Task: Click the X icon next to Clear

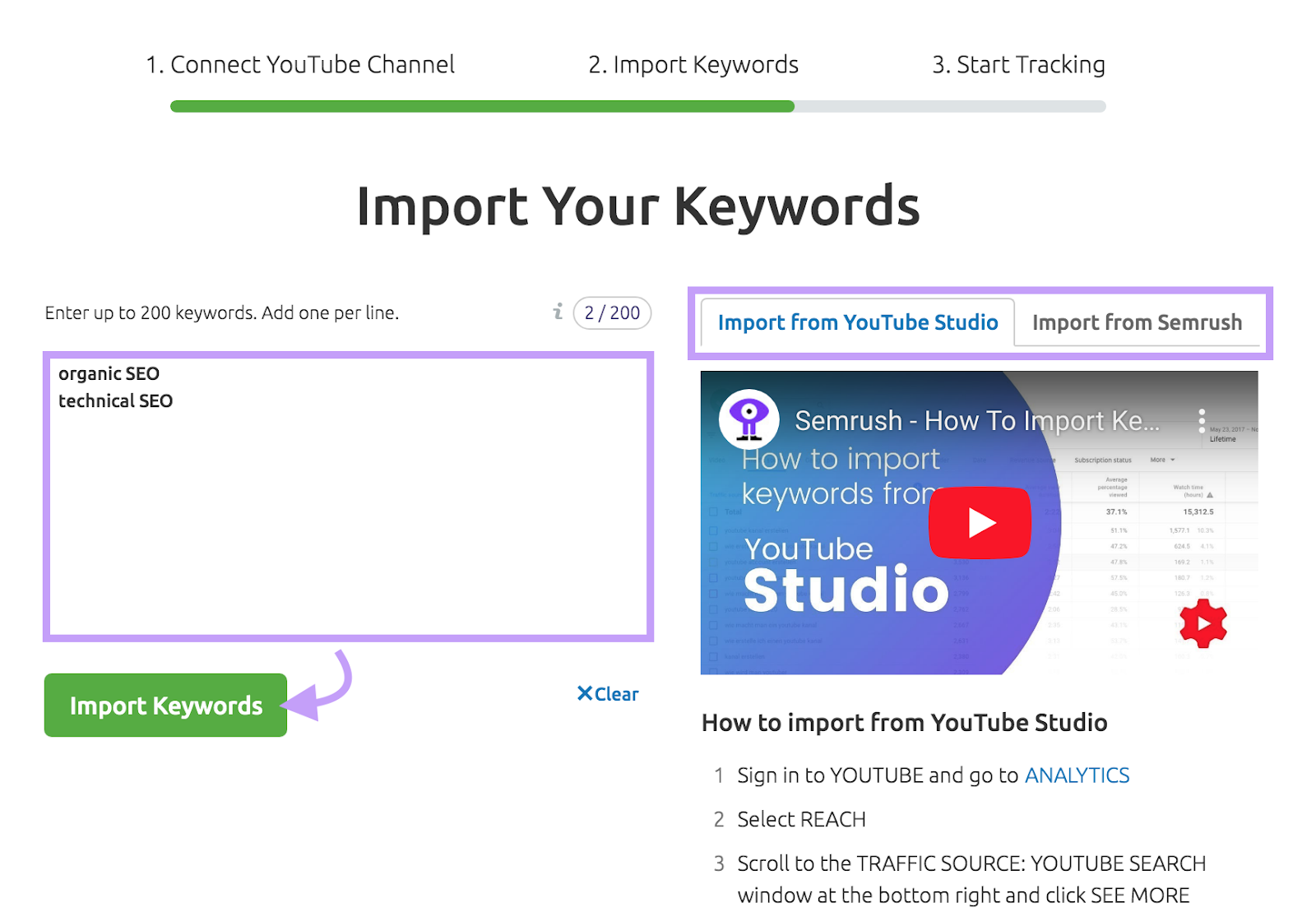Action: pyautogui.click(x=584, y=693)
